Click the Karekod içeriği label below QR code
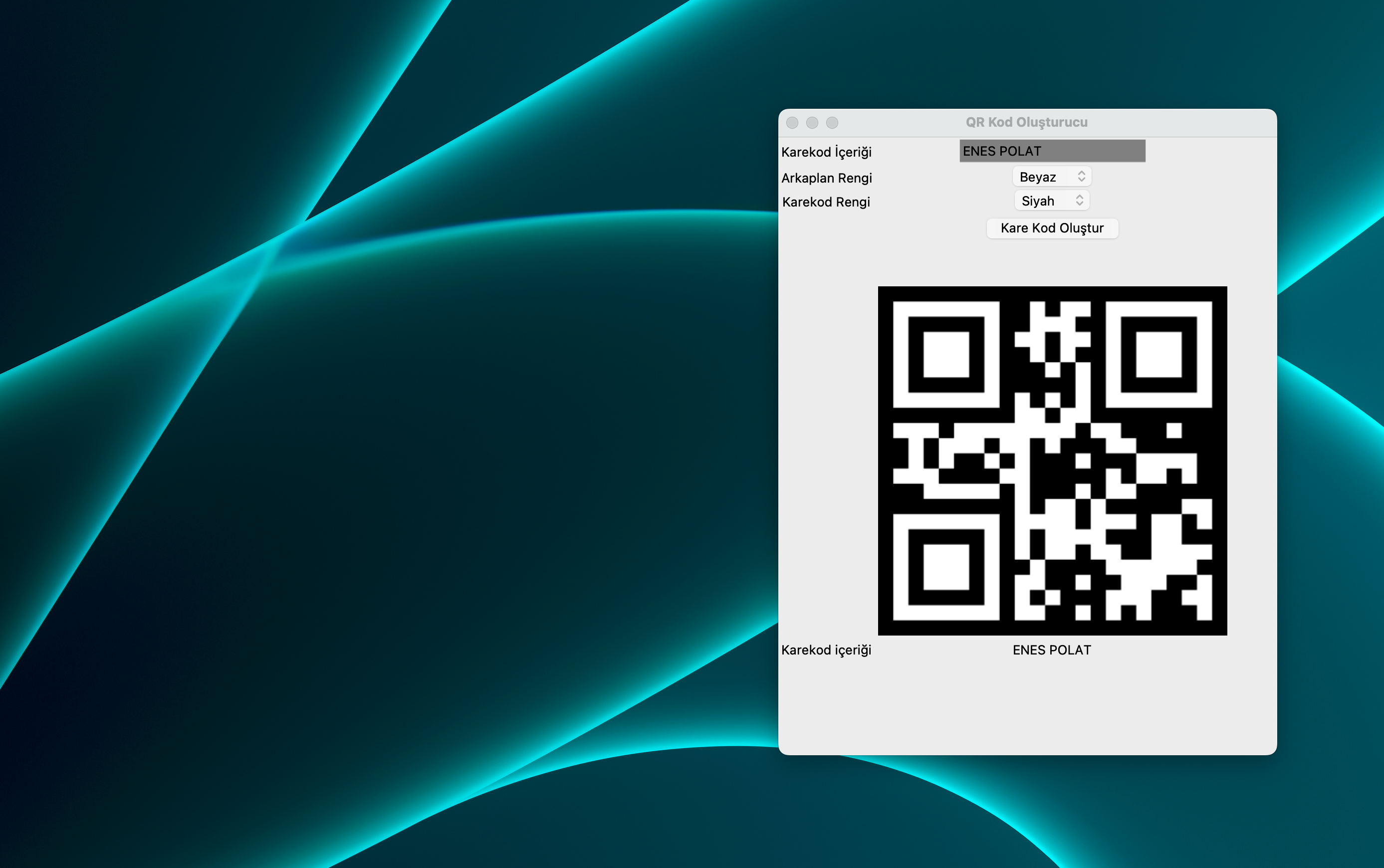This screenshot has height=868, width=1384. click(826, 650)
